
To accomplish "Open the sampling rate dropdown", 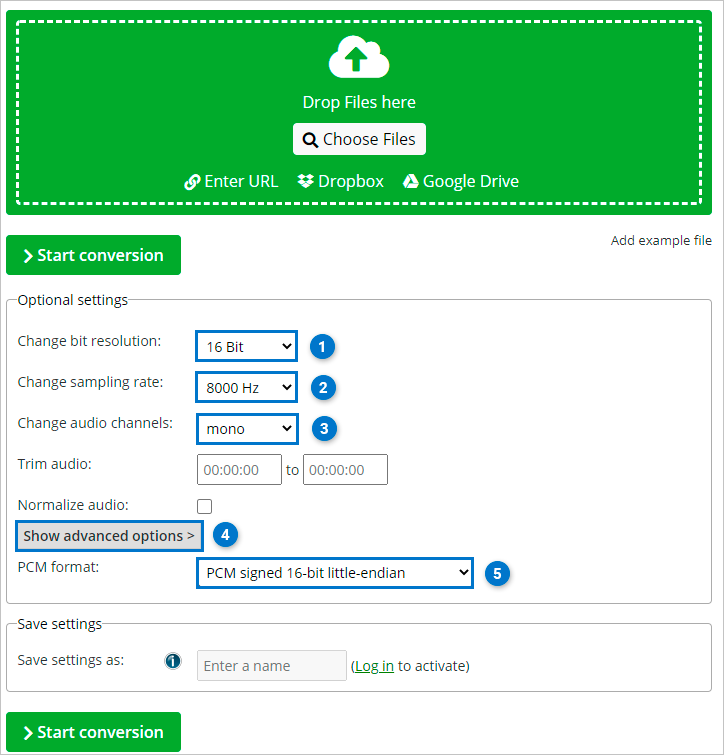I will [x=247, y=387].
